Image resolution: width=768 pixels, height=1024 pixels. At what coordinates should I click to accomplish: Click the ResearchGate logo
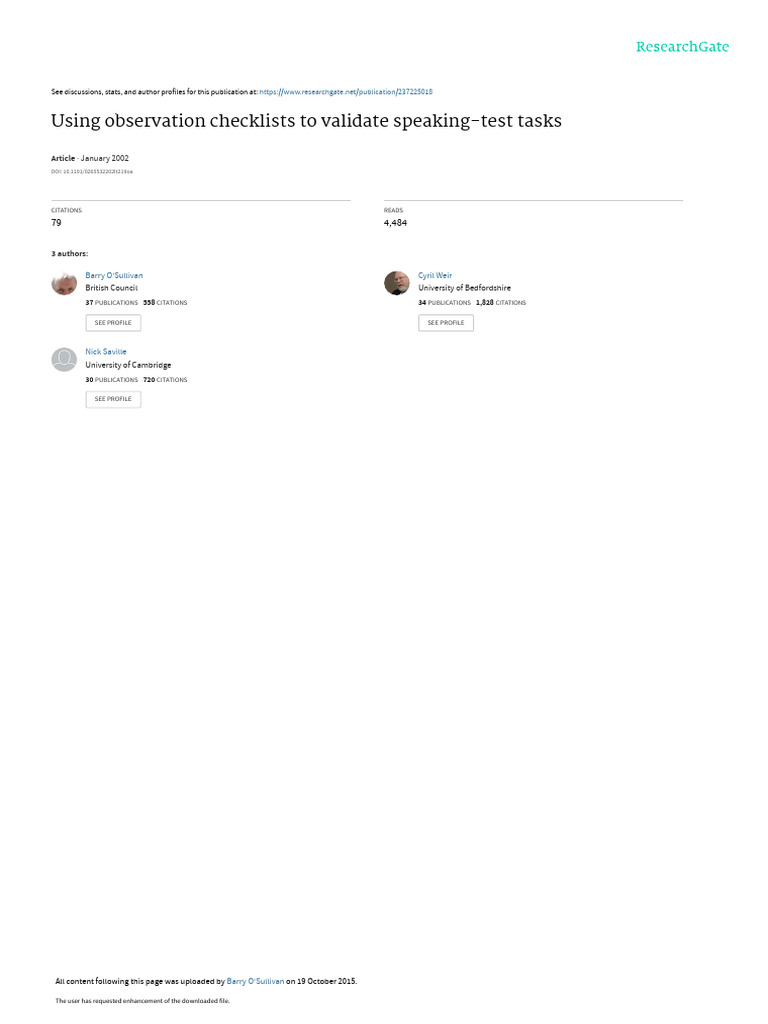[682, 46]
